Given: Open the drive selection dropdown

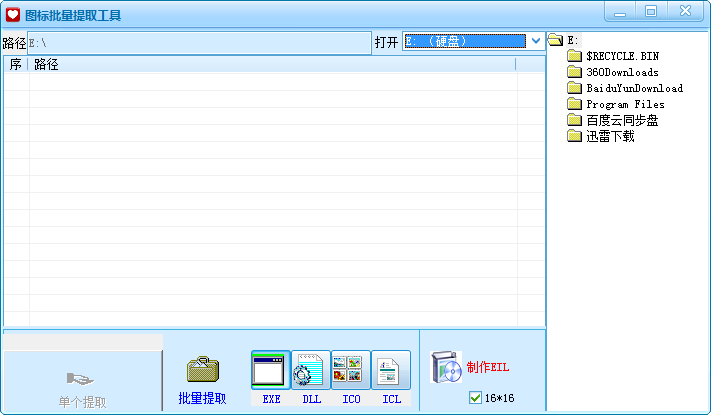Looking at the screenshot, I should pos(536,41).
